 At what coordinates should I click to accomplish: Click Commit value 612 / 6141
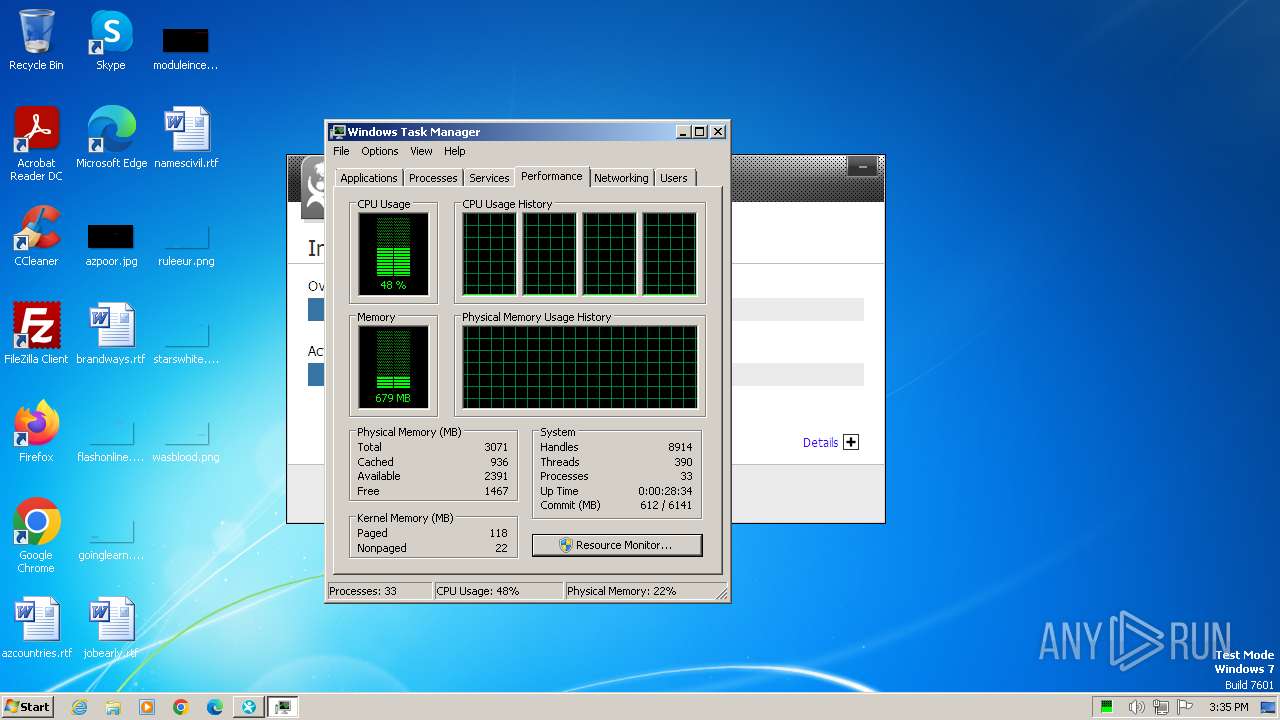(x=666, y=505)
